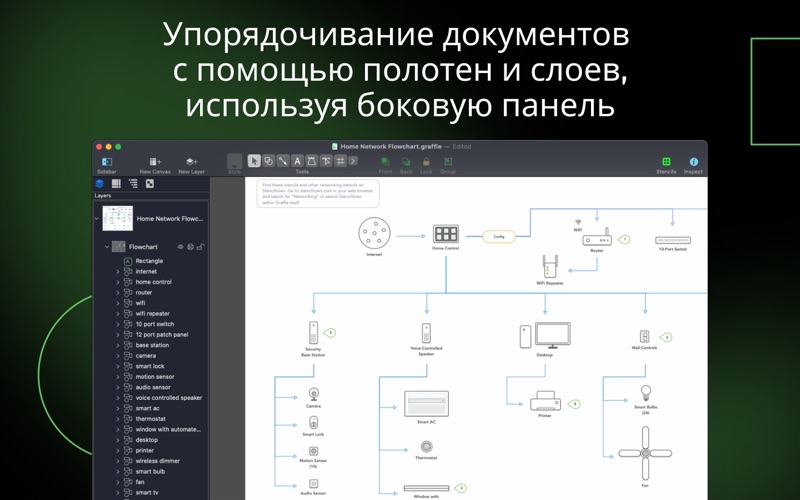Select the 12 port patch panel row
Screen dimensions: 800x500
coord(151,335)
